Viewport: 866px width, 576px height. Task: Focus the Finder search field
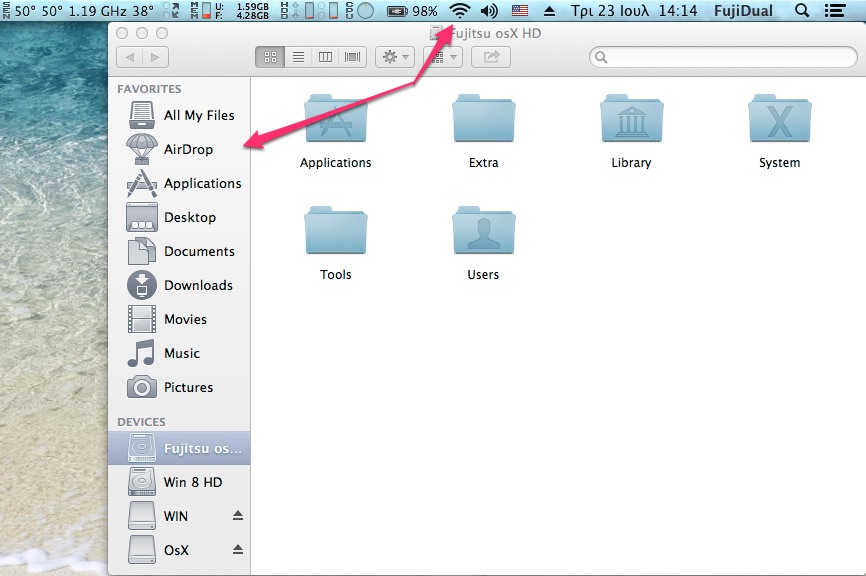[x=723, y=57]
